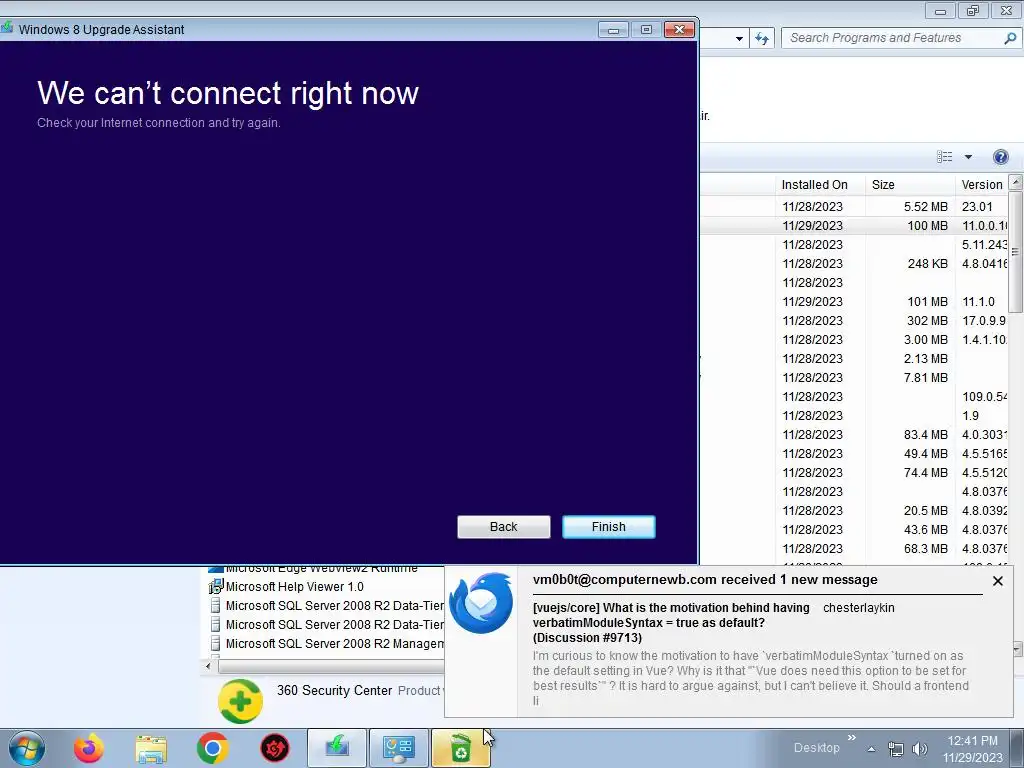Open Windows Explorer from the taskbar
The width and height of the screenshot is (1024, 768).
point(151,748)
